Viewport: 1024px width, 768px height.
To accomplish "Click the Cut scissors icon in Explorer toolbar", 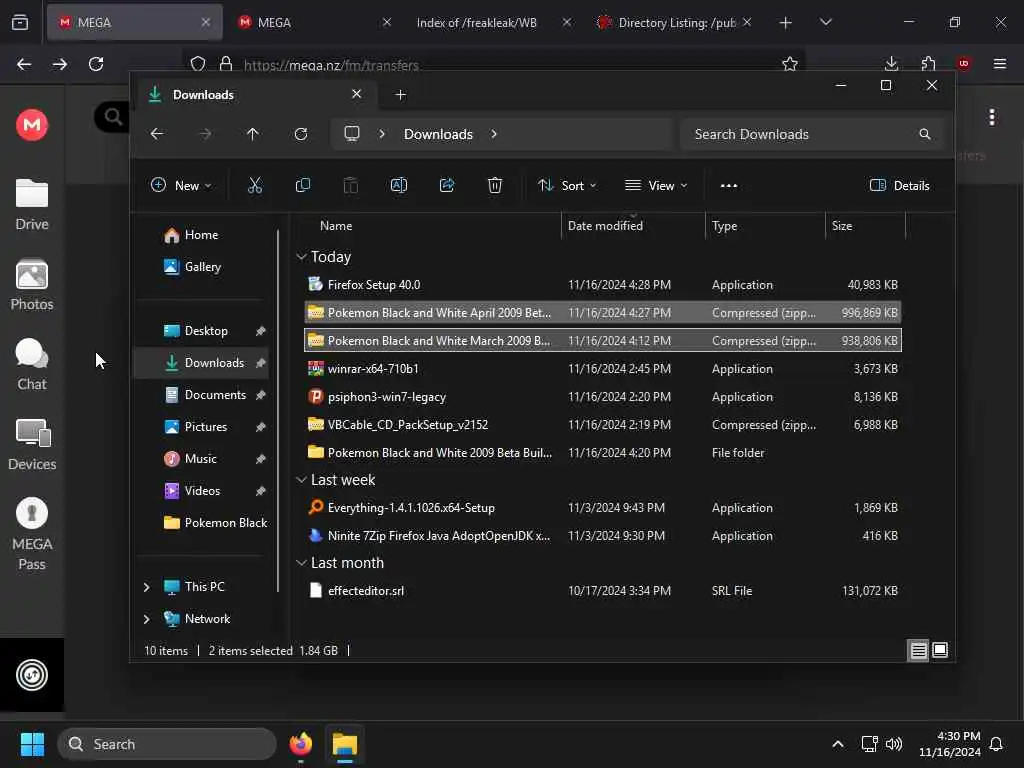I will pos(255,185).
